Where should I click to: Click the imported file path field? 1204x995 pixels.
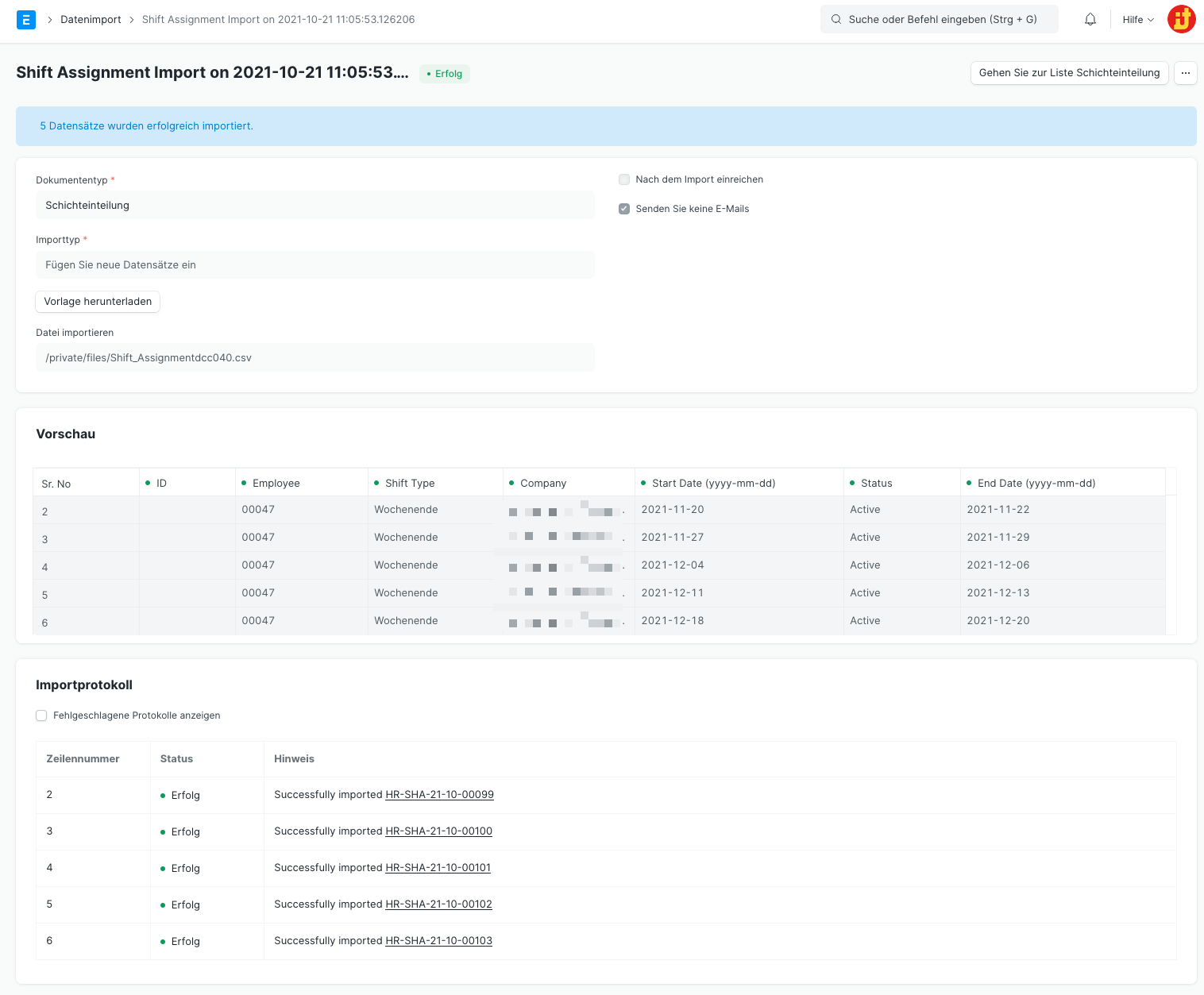[x=315, y=358]
